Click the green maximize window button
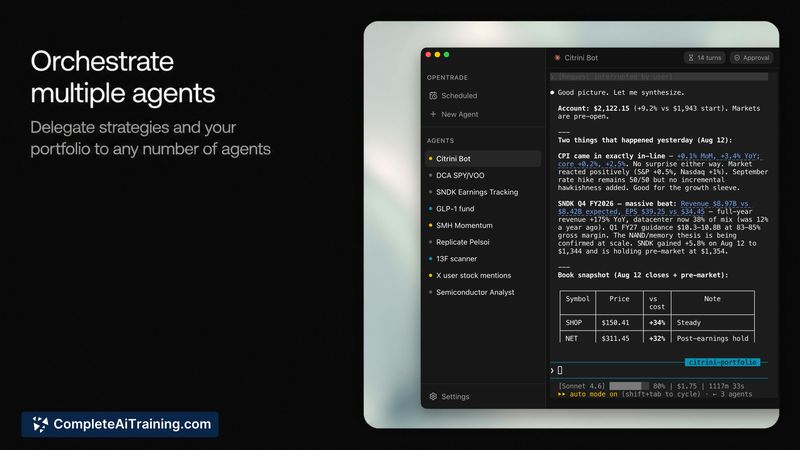Screen dimensions: 800x450 tap(446, 55)
